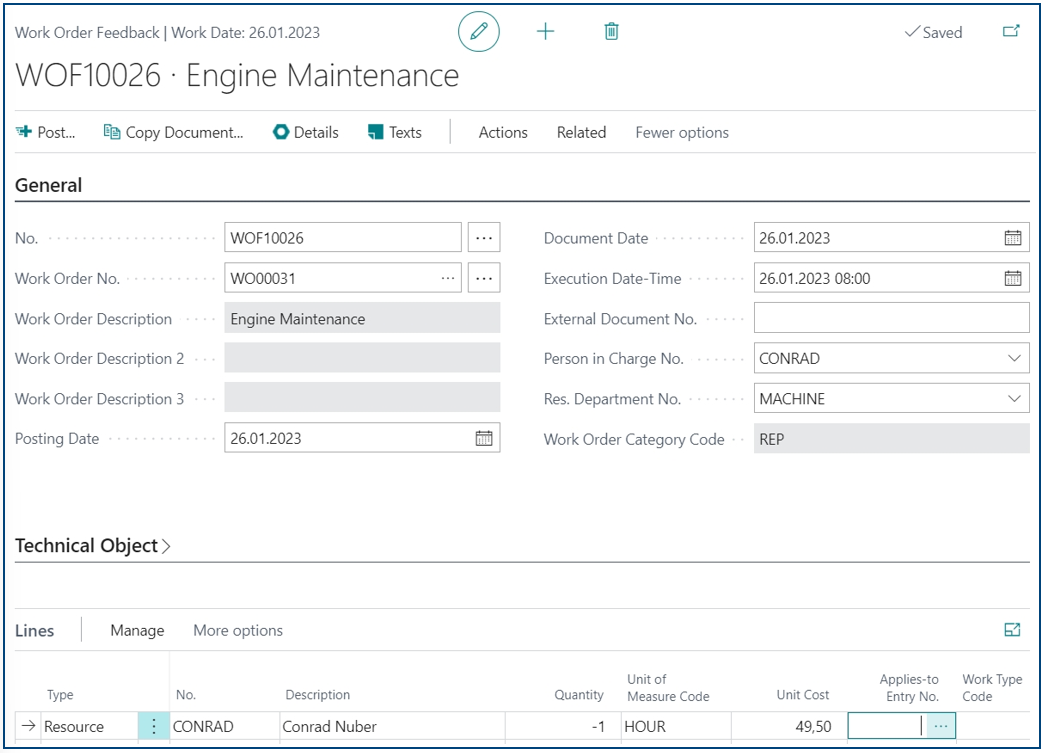
Task: Open the Details action
Action: click(x=306, y=133)
